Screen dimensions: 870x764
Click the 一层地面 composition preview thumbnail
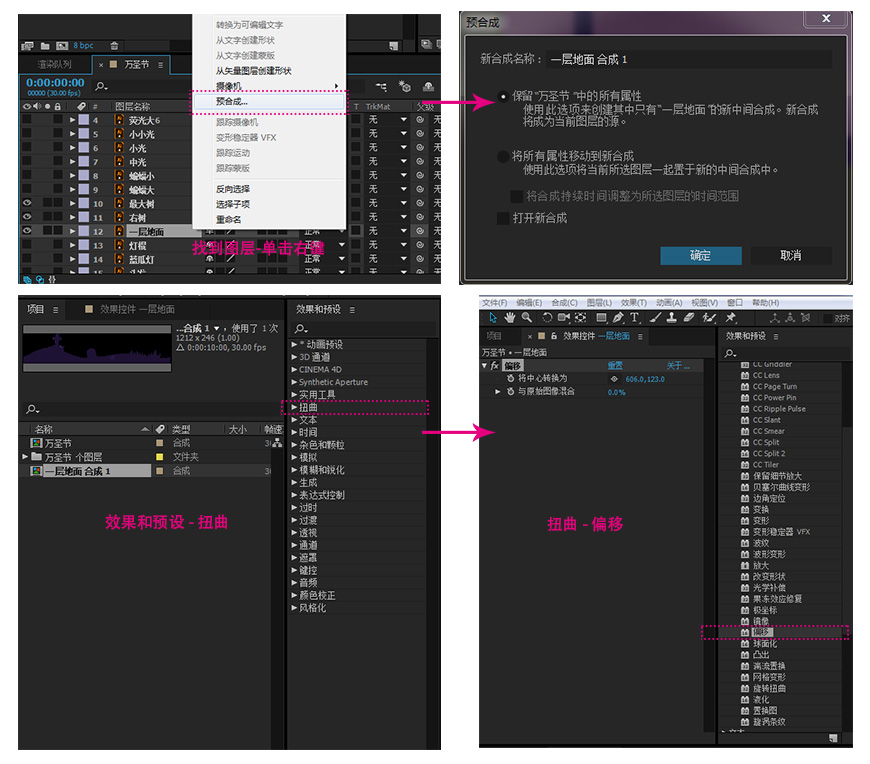point(97,348)
